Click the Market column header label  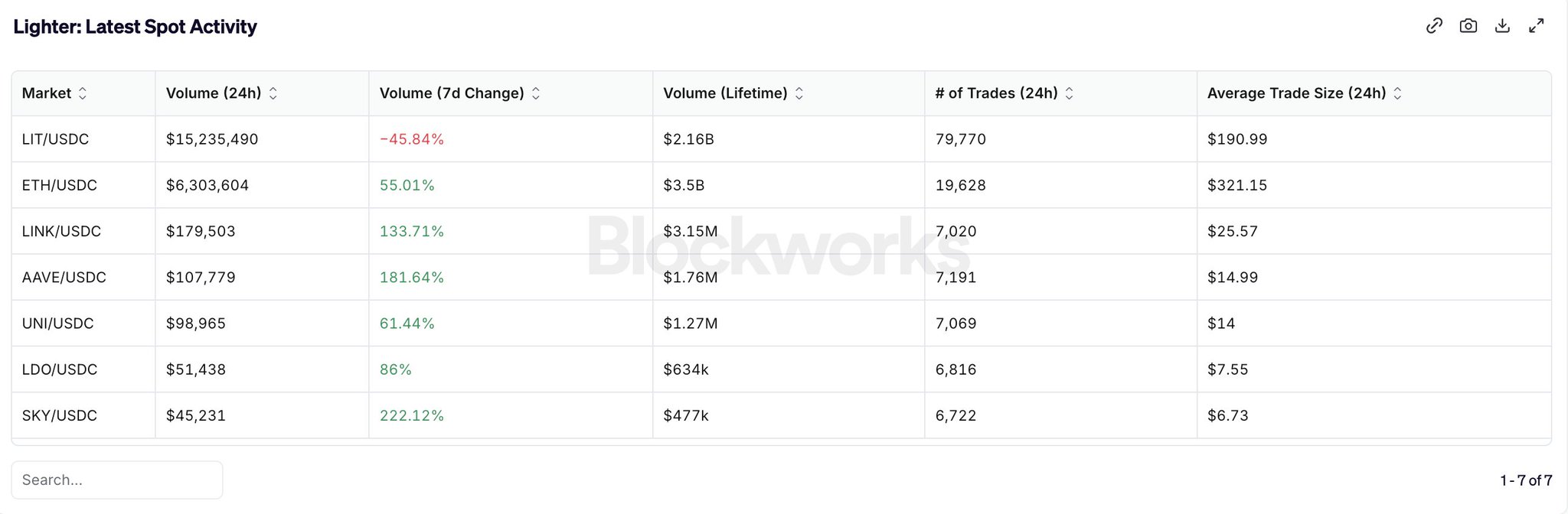point(46,93)
